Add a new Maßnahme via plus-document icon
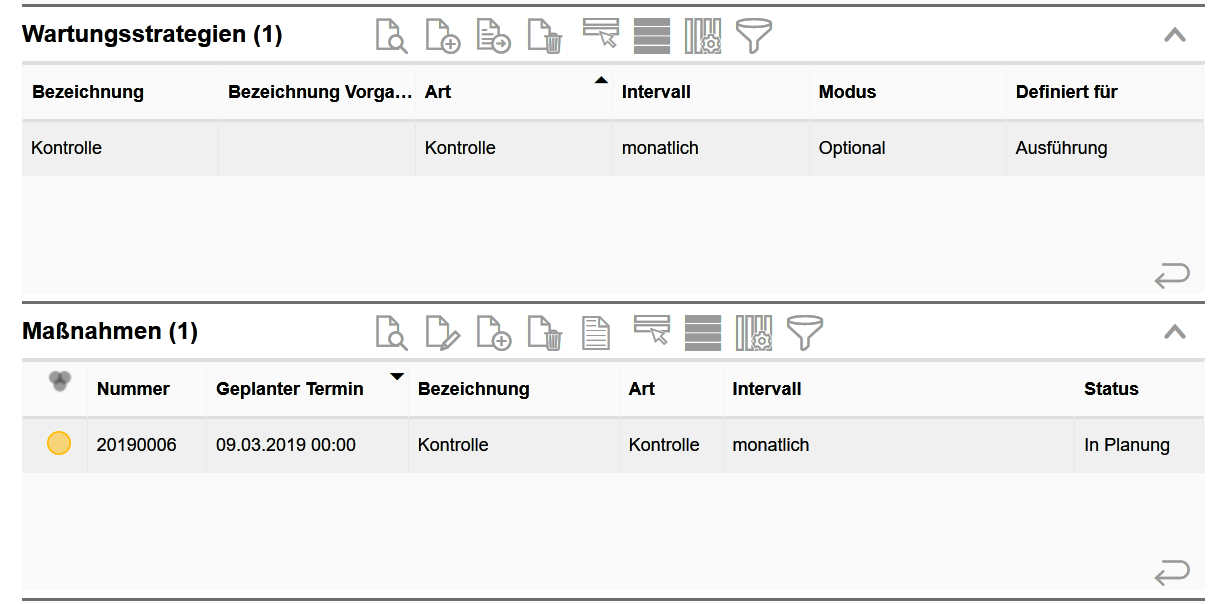Screen dimensions: 1209x604 tap(493, 332)
